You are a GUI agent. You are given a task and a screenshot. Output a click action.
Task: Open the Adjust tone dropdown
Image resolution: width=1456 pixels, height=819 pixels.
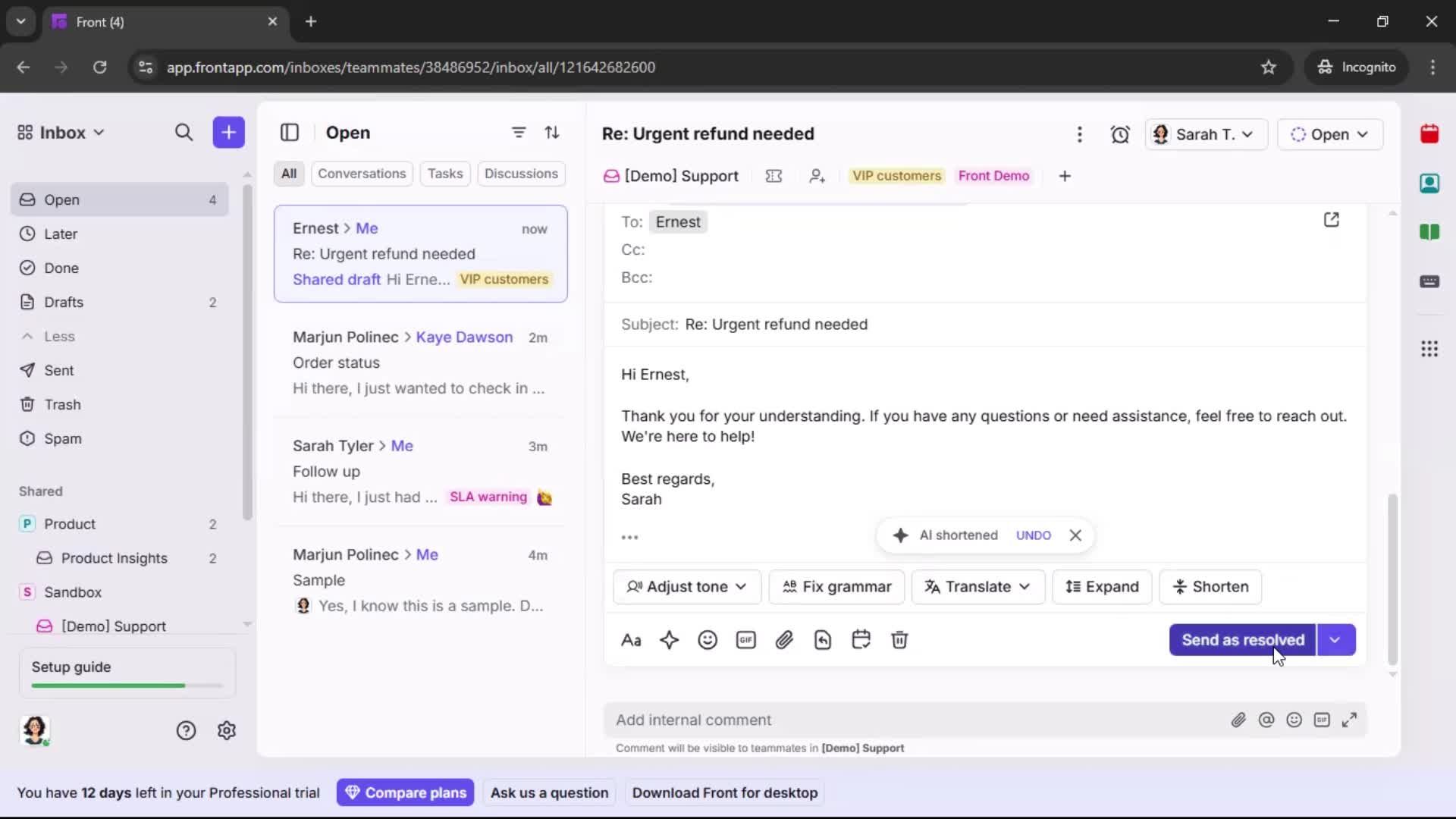[x=686, y=586]
